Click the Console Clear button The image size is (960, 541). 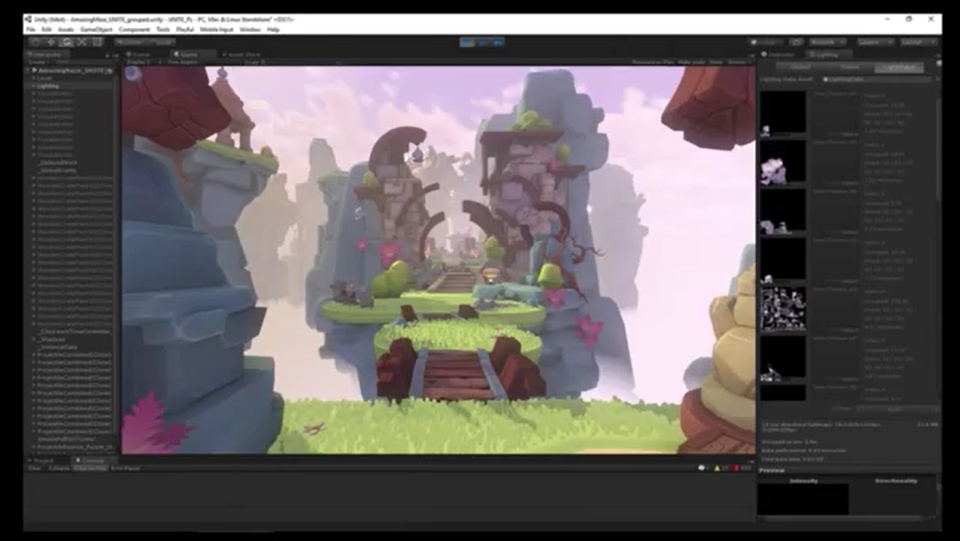[34, 468]
